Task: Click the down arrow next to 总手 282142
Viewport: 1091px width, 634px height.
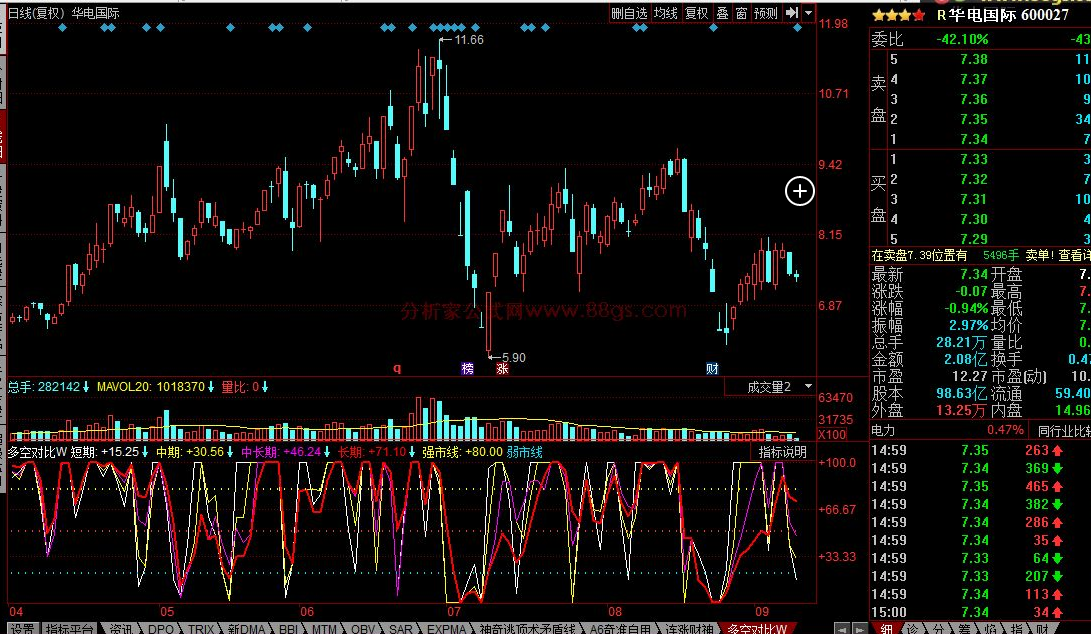Action: tap(86, 386)
